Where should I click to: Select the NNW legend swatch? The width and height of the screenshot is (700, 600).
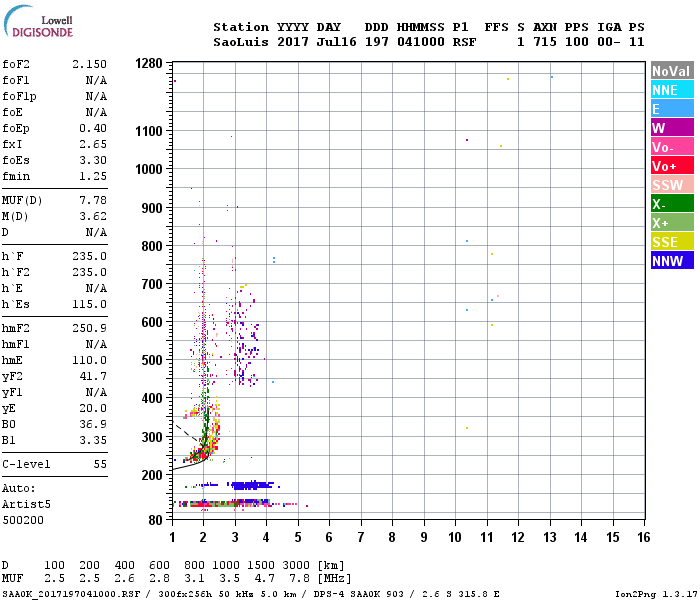672,260
